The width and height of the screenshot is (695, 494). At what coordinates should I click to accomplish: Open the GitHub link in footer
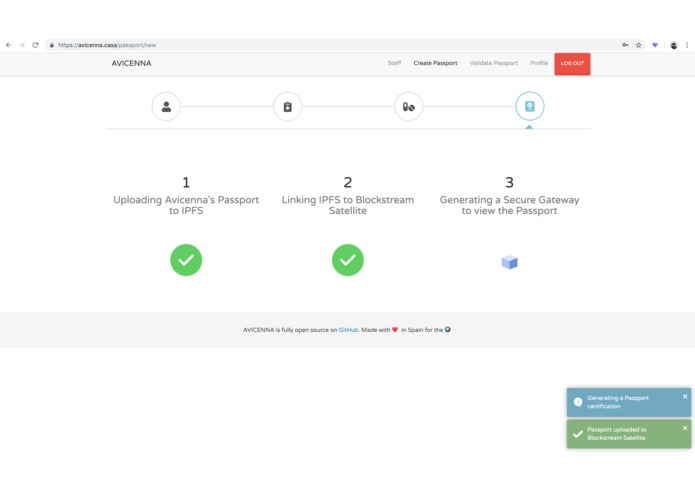348,330
